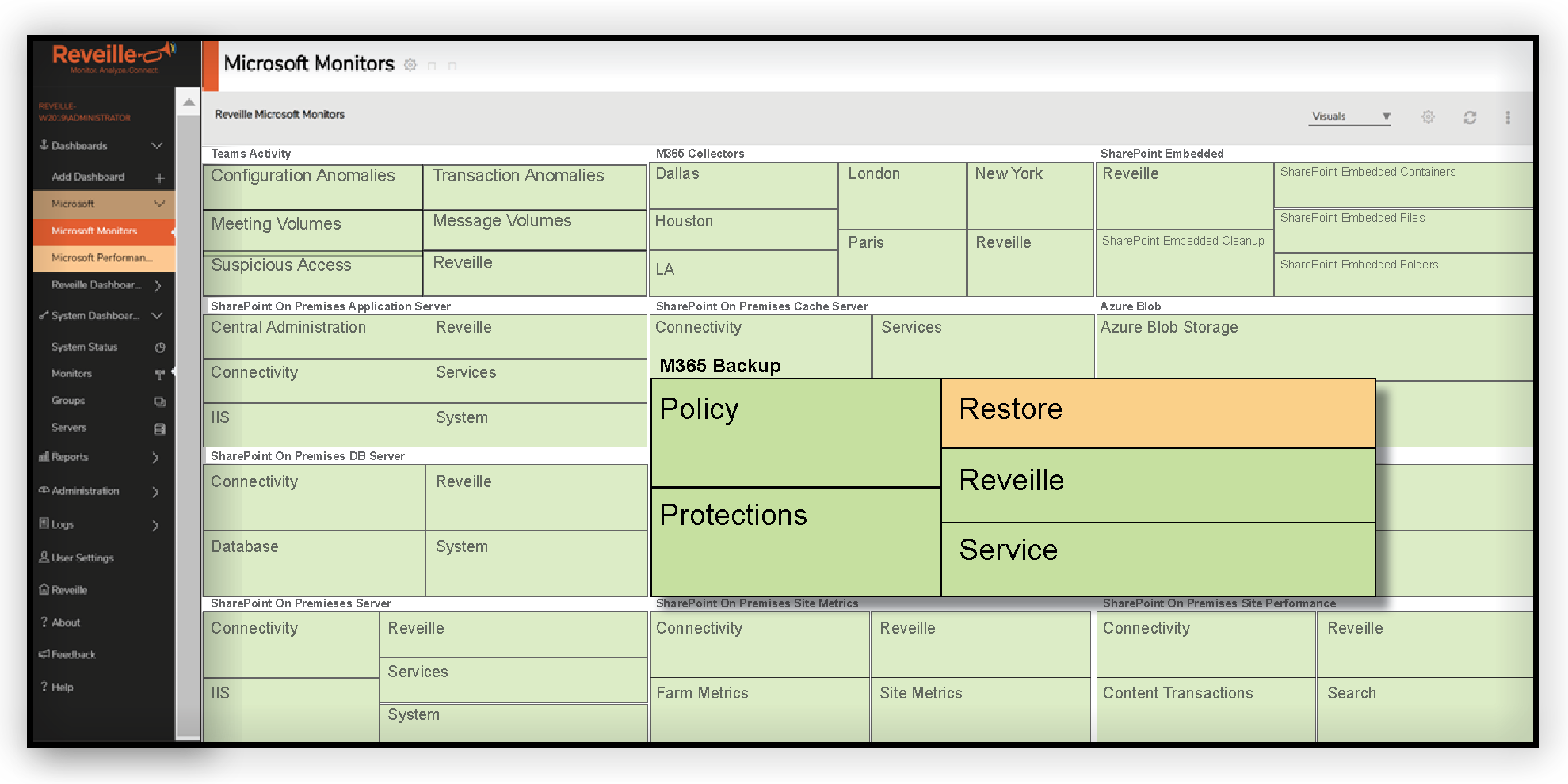Open Configuration Anomalies tile

(313, 187)
